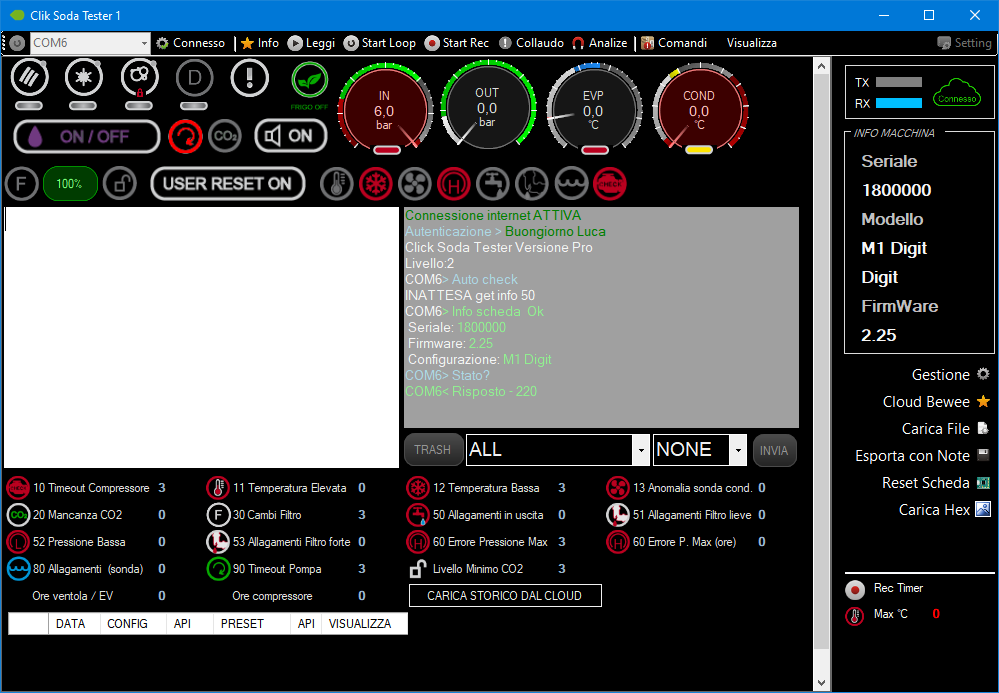Click the green cloud Connesso icon
Viewport: 999px width, 693px height.
(957, 93)
